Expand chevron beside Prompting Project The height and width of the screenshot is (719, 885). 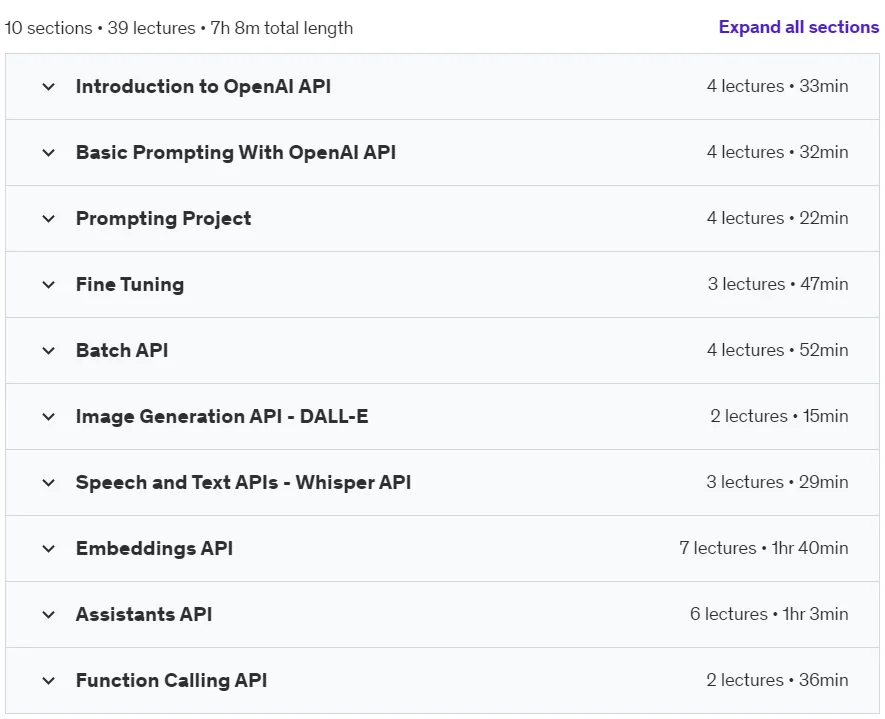(49, 219)
